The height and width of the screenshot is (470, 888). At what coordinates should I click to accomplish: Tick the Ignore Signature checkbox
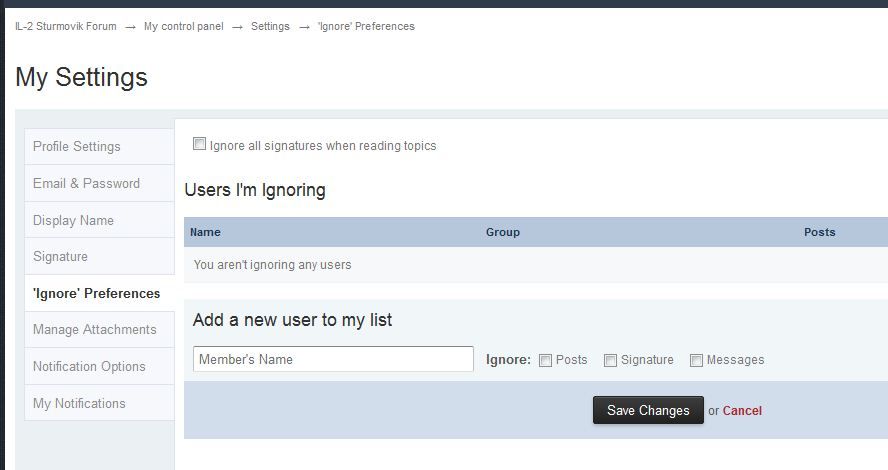tap(610, 360)
